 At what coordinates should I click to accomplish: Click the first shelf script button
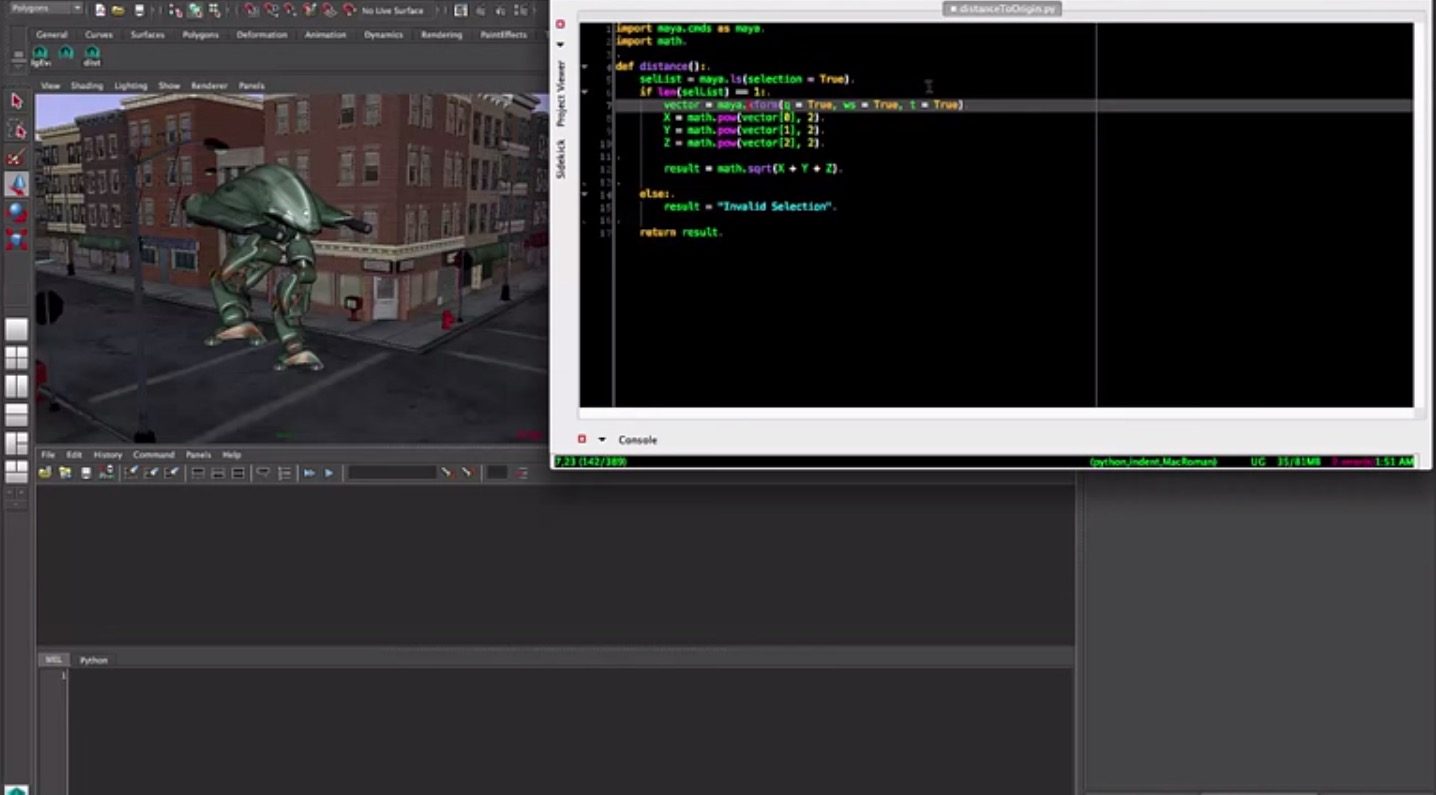click(x=40, y=55)
